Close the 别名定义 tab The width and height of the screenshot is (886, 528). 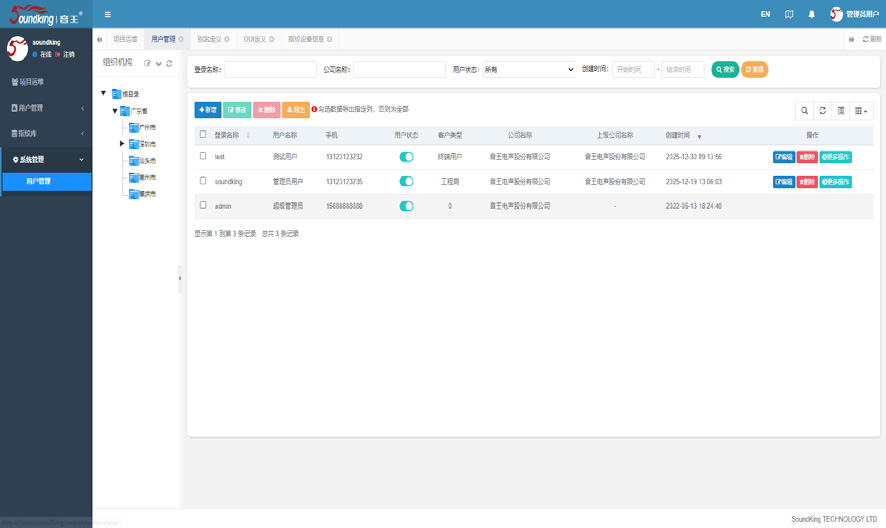click(x=227, y=39)
